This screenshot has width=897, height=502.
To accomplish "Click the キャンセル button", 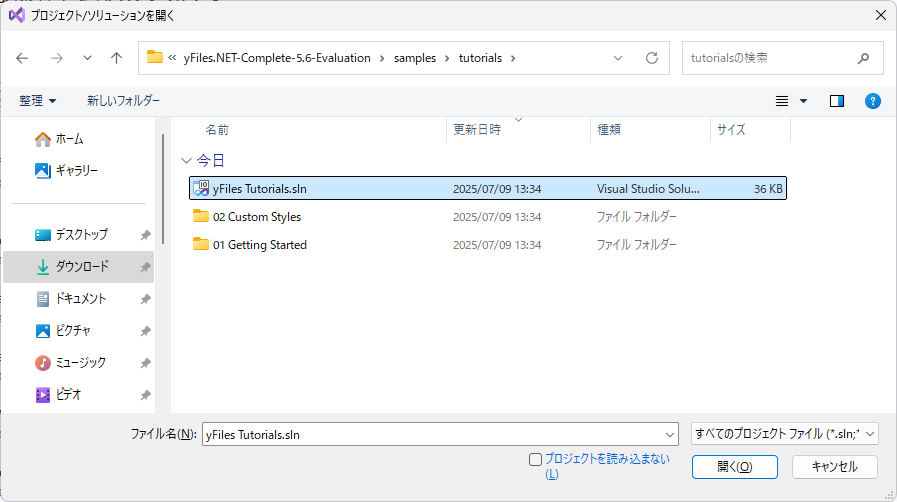I will pos(834,467).
